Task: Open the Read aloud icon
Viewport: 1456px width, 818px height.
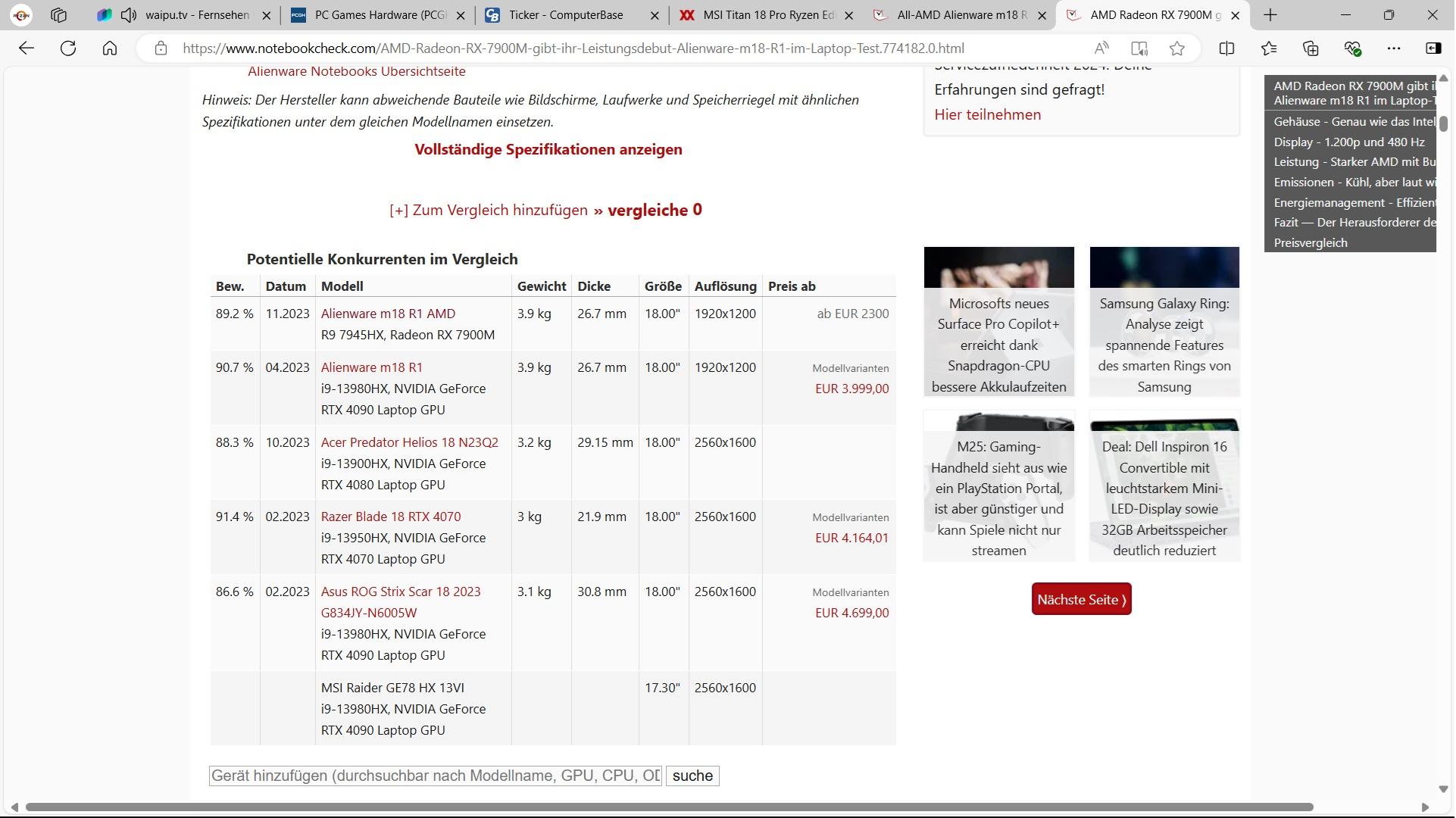Action: [1101, 48]
